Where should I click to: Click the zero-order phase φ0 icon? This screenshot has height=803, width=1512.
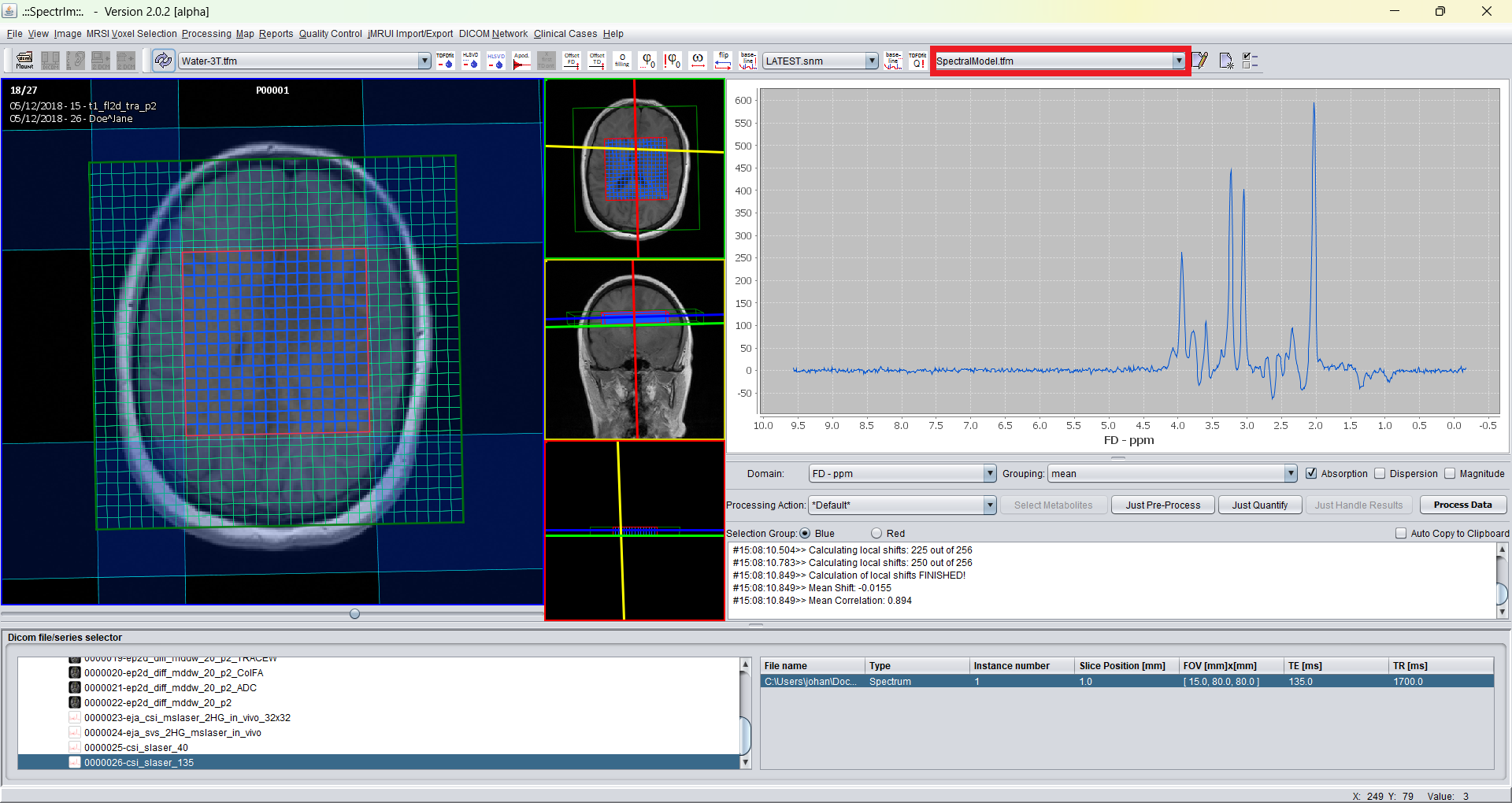pyautogui.click(x=647, y=61)
